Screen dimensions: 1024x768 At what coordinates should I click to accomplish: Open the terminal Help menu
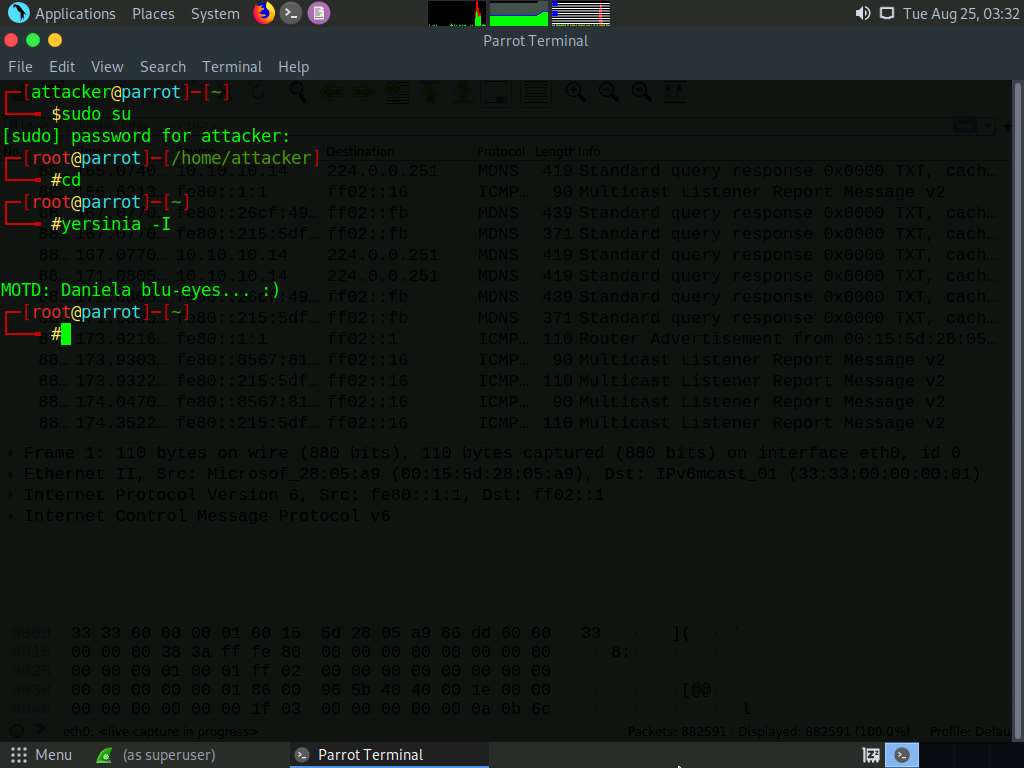(293, 67)
